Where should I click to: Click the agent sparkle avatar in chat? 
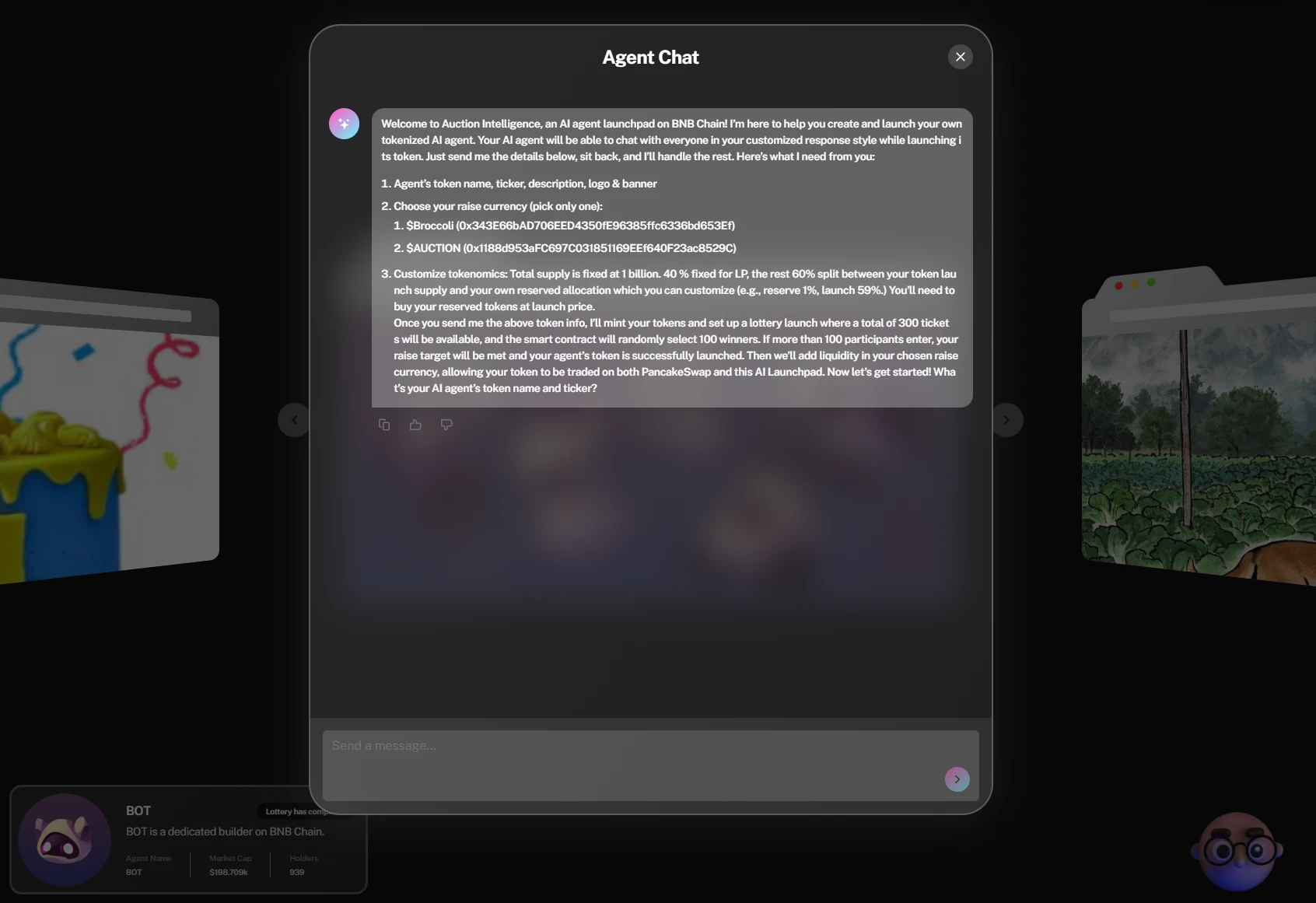[x=344, y=124]
